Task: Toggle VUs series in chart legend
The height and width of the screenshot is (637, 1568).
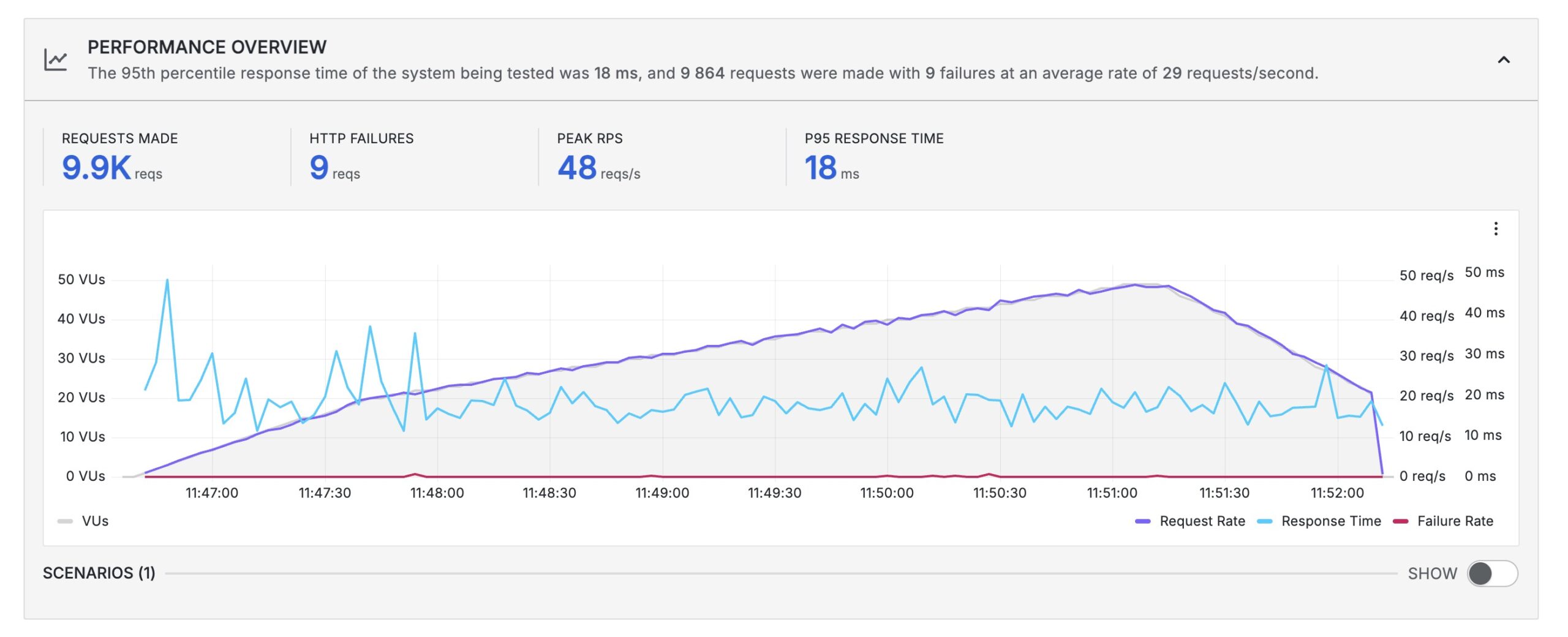Action: (95, 521)
